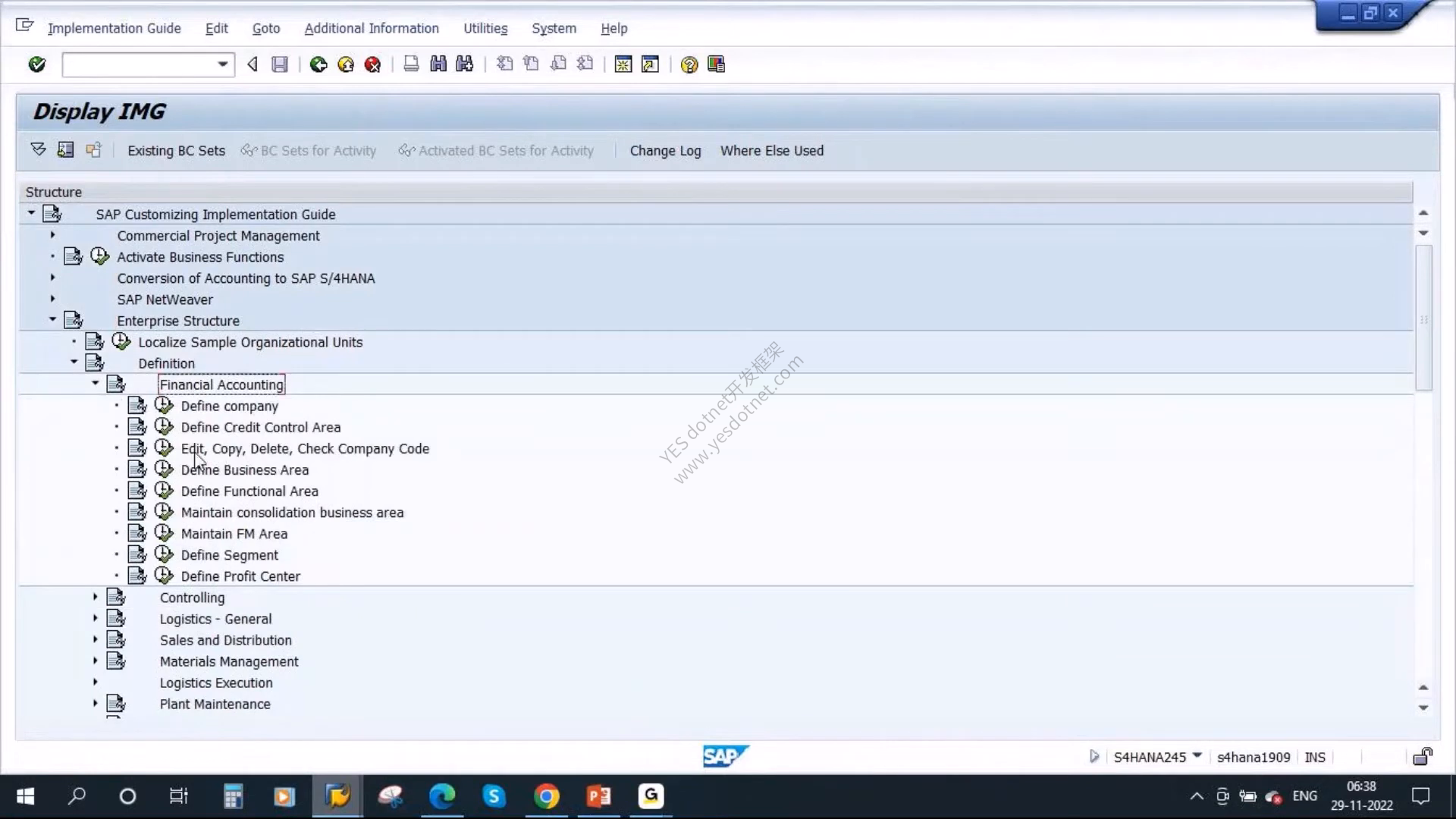Click the Next Page icon
The width and height of the screenshot is (1456, 819).
click(558, 64)
